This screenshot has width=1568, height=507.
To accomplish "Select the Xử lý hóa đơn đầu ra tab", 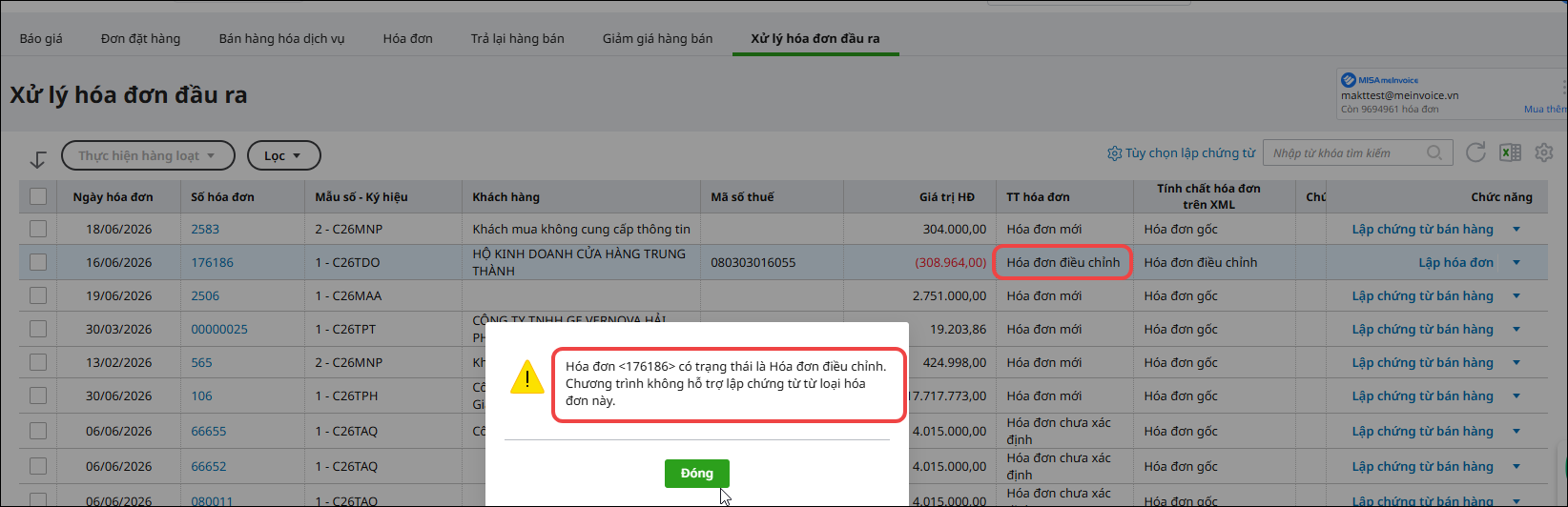I will tap(815, 38).
